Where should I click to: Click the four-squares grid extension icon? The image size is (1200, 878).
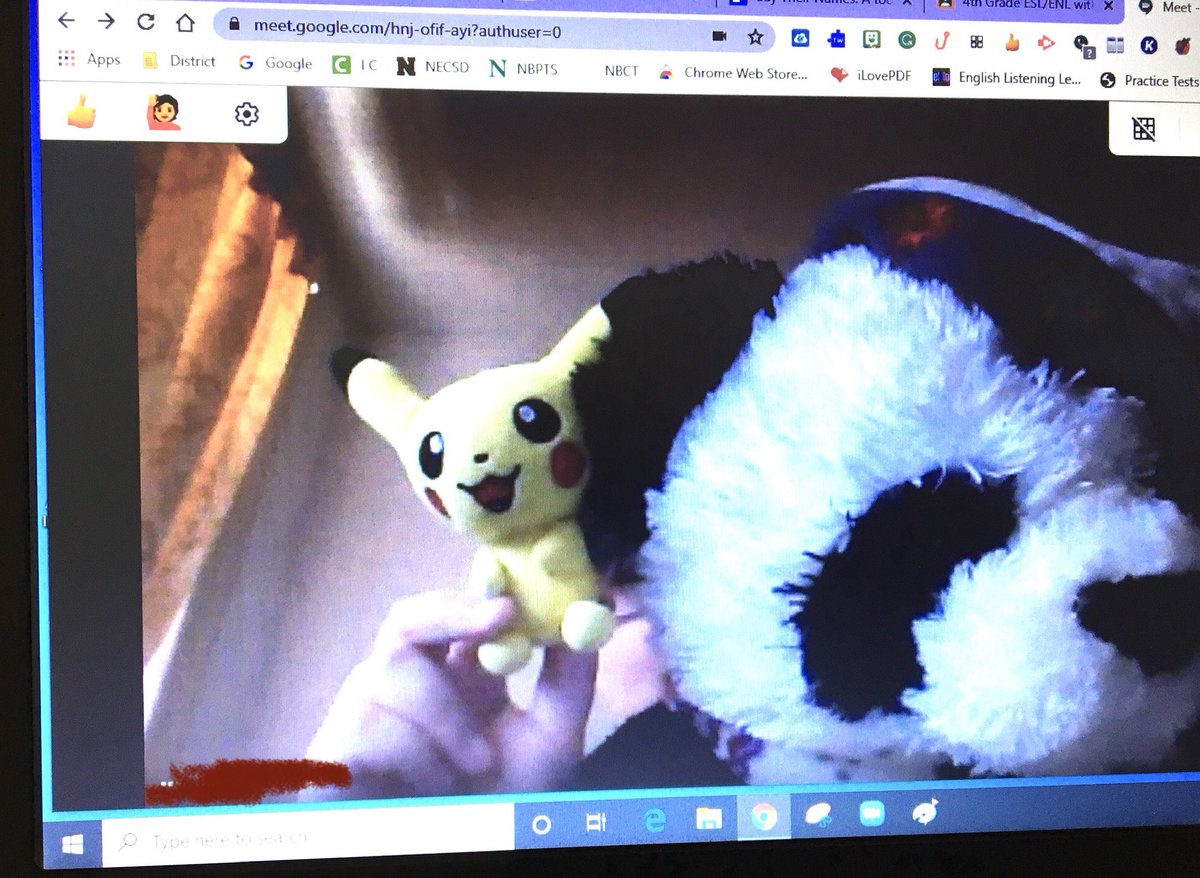(x=977, y=42)
